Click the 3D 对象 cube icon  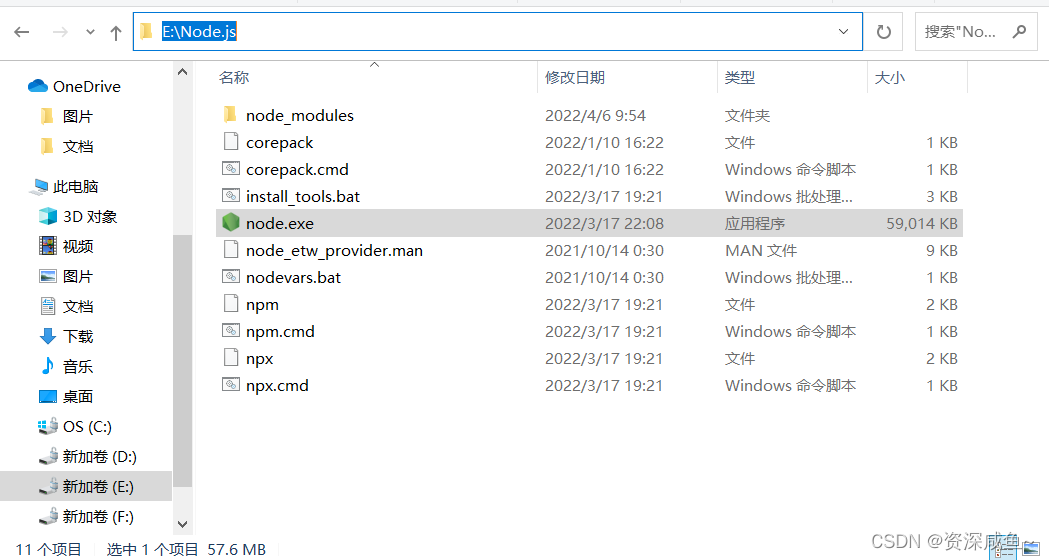[48, 216]
